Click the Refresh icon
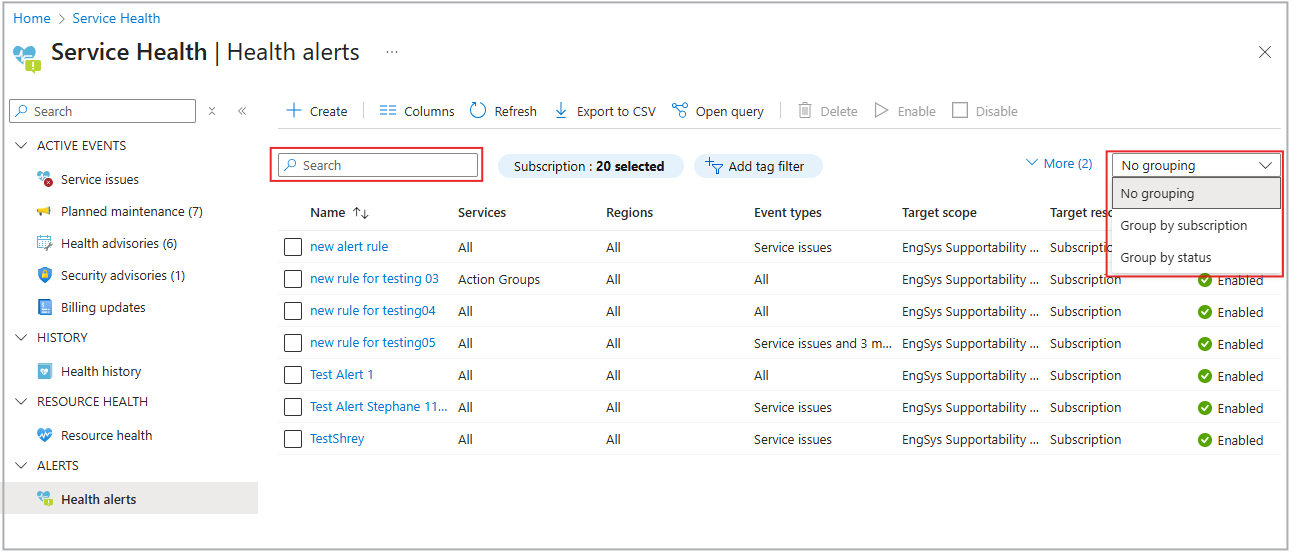 click(x=478, y=111)
